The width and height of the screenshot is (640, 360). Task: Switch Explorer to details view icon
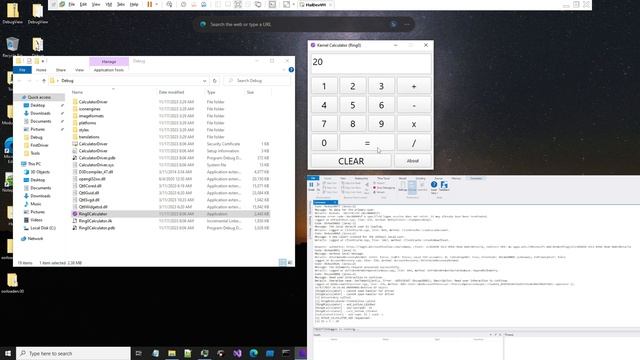click(282, 262)
